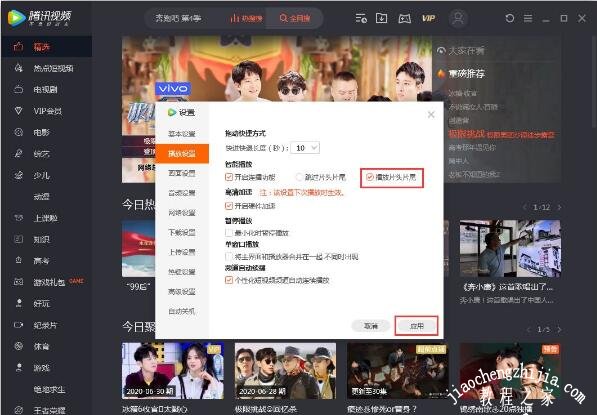Open the user avatar login icon
The width and height of the screenshot is (597, 415).
pos(458,18)
